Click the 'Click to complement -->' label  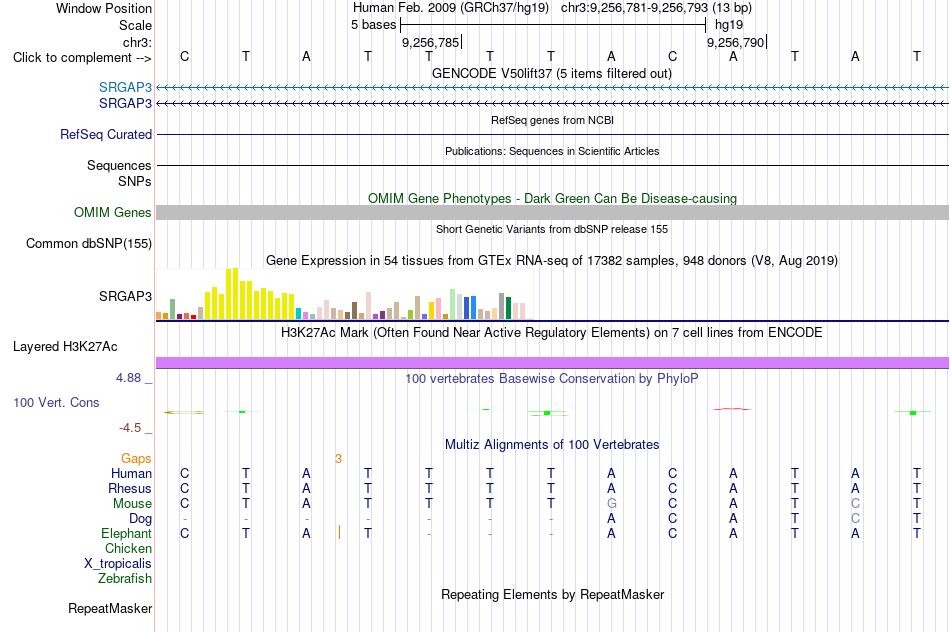[82, 58]
